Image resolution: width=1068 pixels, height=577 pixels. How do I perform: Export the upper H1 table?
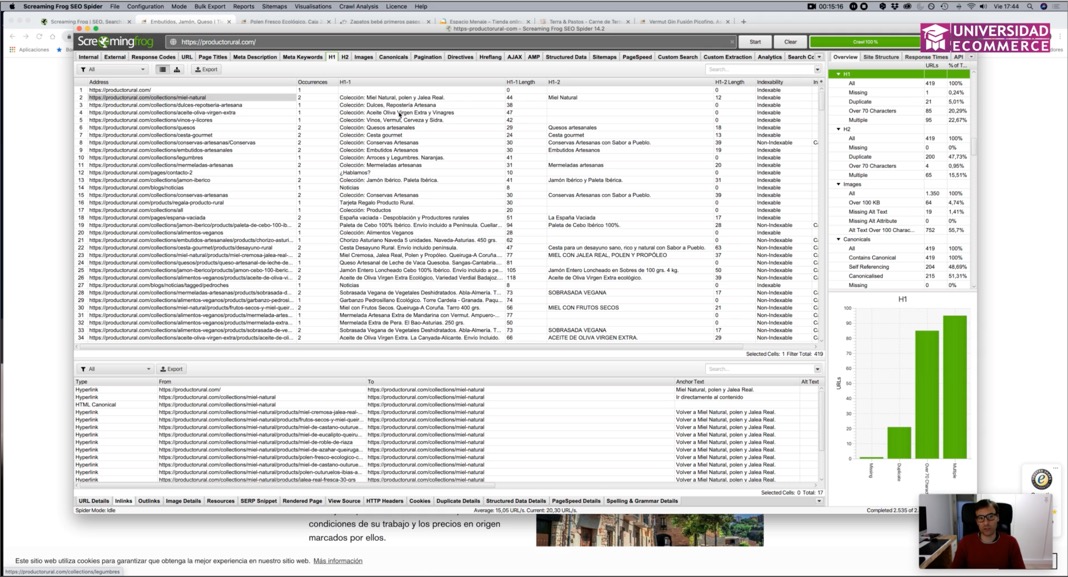click(x=206, y=69)
